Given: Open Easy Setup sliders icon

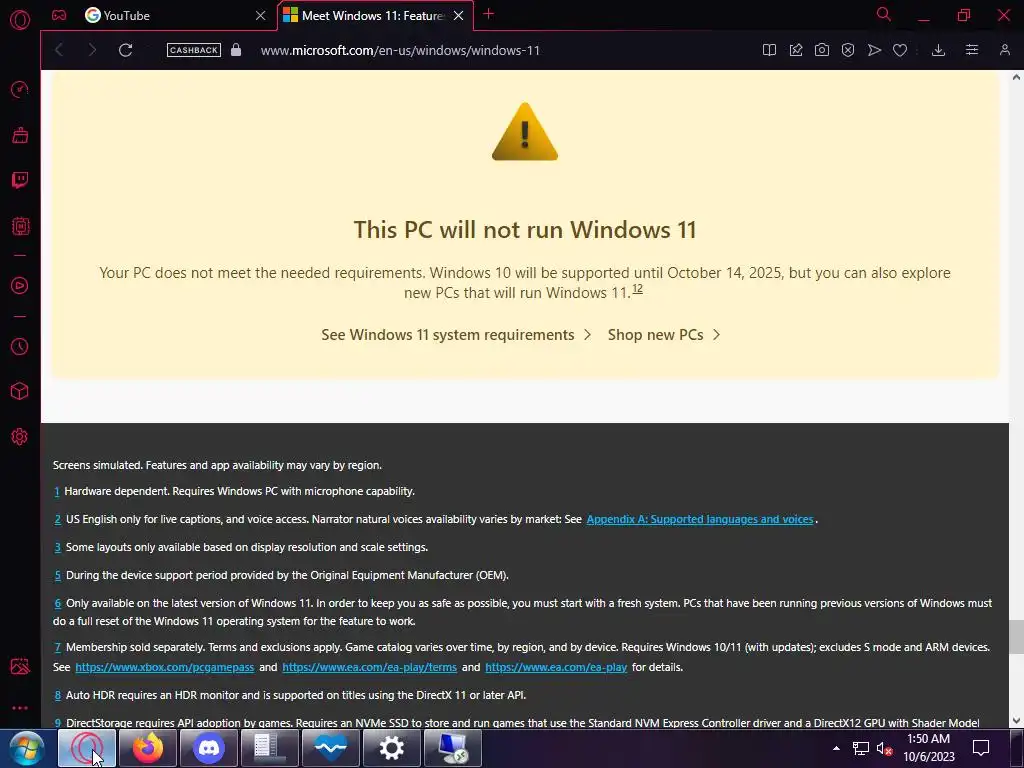Looking at the screenshot, I should (x=972, y=50).
